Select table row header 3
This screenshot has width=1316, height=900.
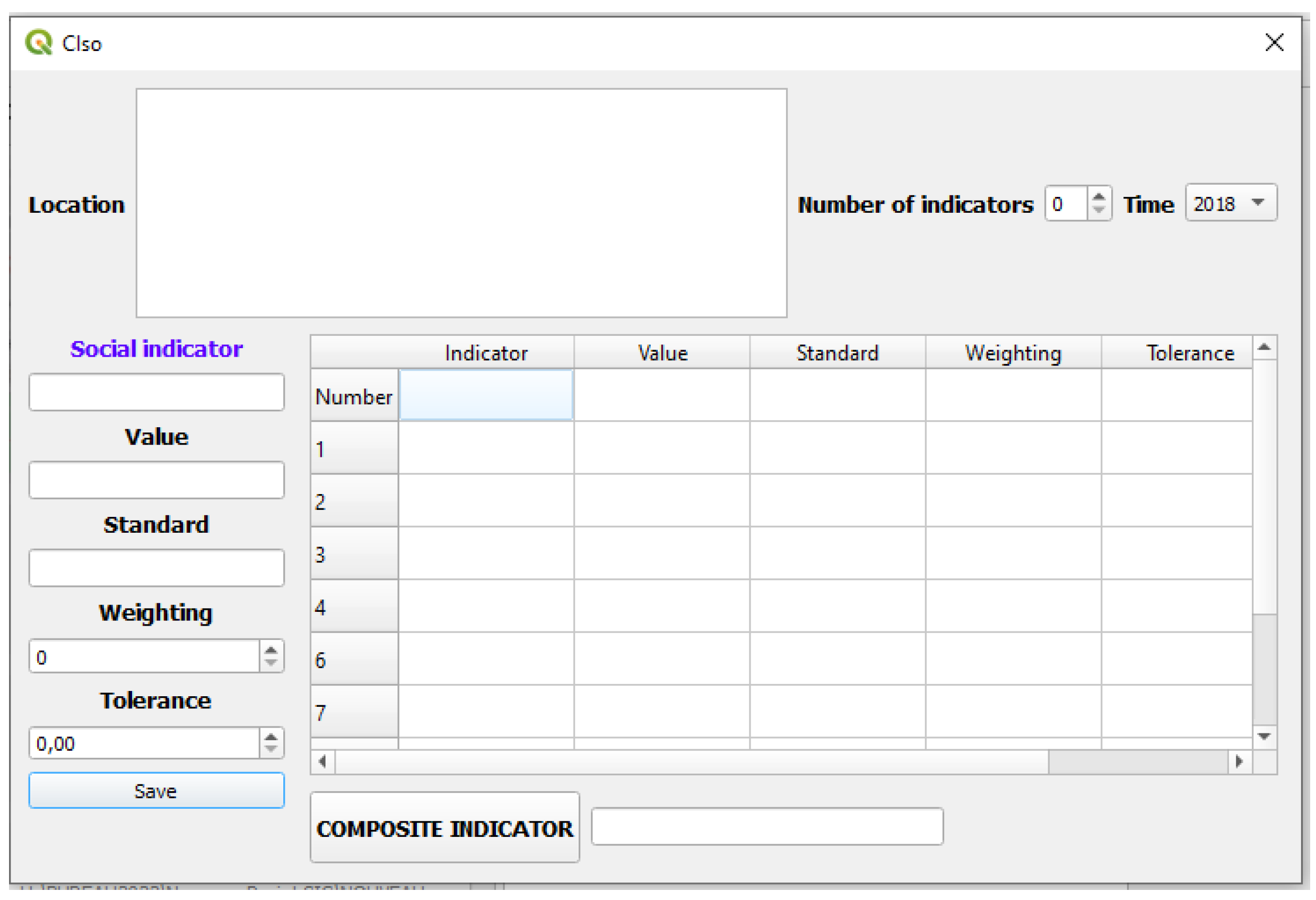[354, 554]
